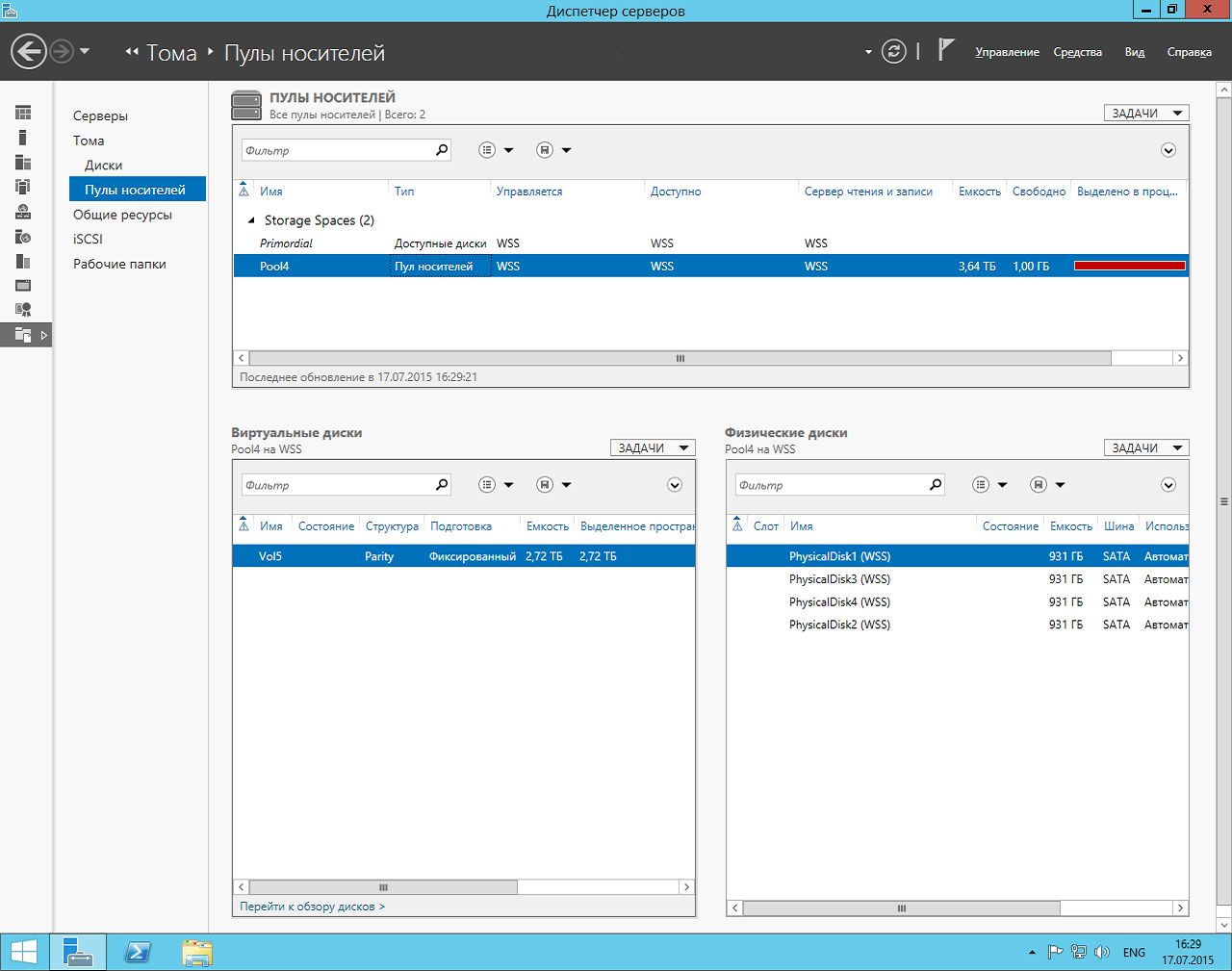The image size is (1232, 971).
Task: Click the search icon in storage pools filter
Action: click(x=442, y=150)
